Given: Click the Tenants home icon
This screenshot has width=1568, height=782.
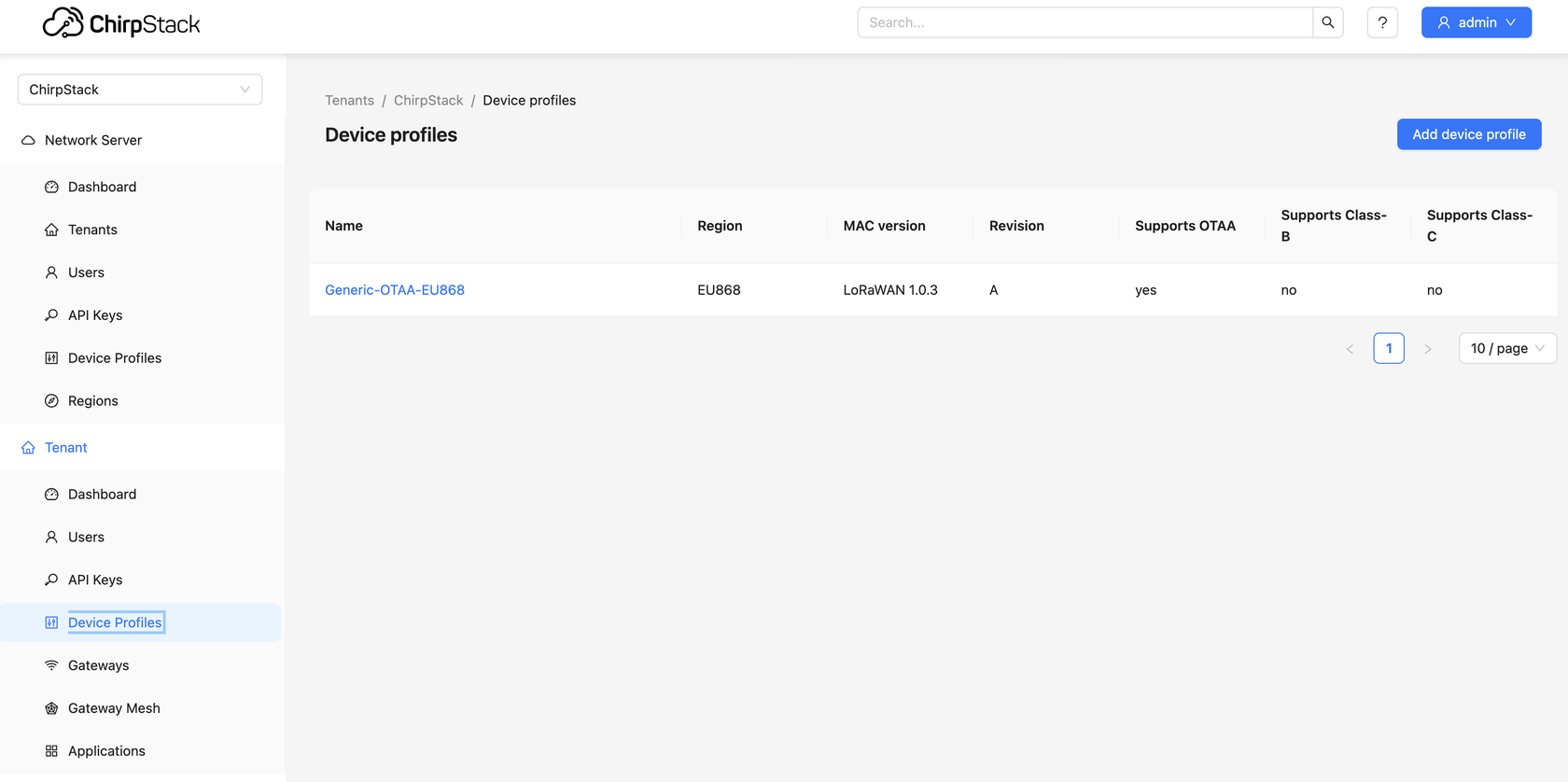Looking at the screenshot, I should (x=51, y=230).
